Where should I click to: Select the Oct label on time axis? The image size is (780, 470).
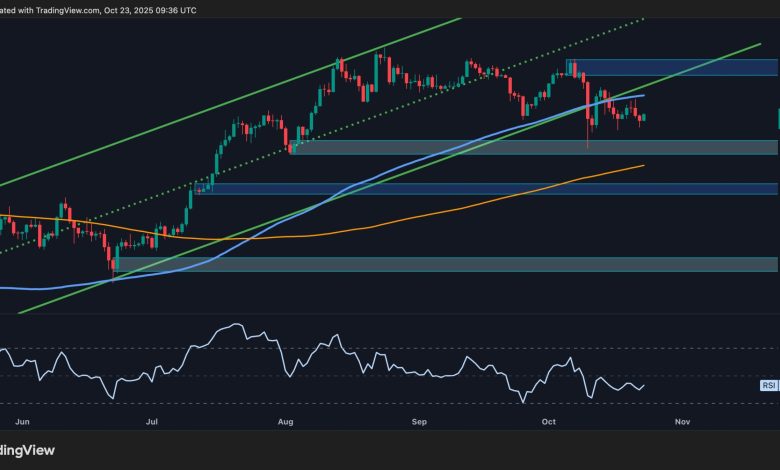(548, 423)
